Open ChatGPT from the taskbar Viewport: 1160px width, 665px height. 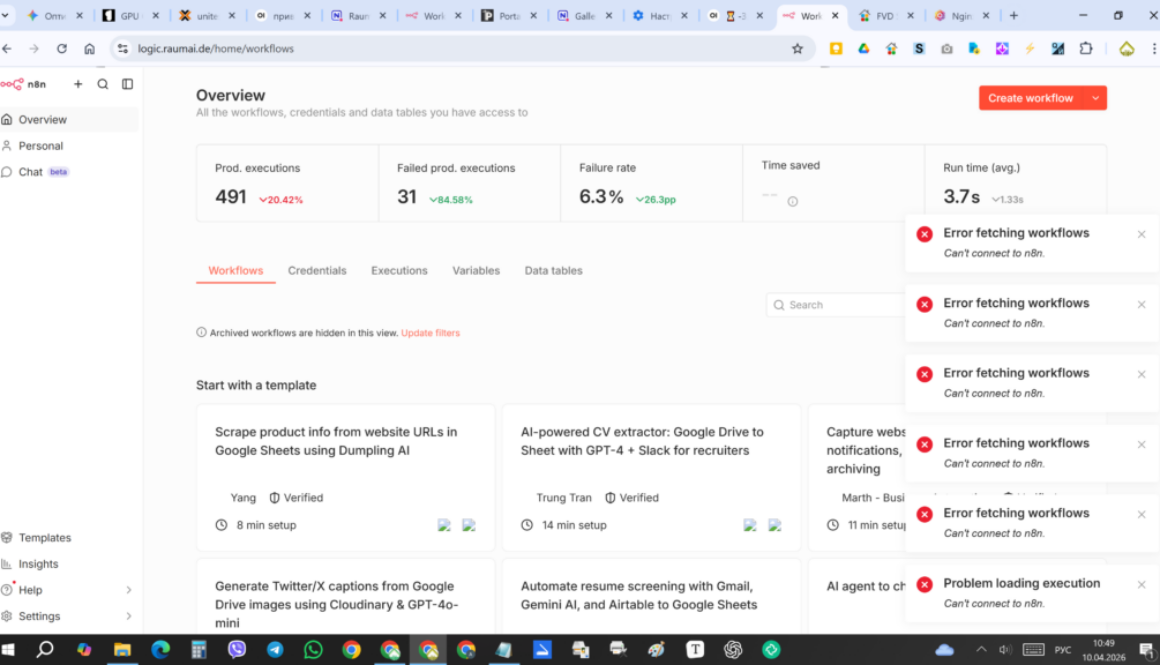(733, 649)
